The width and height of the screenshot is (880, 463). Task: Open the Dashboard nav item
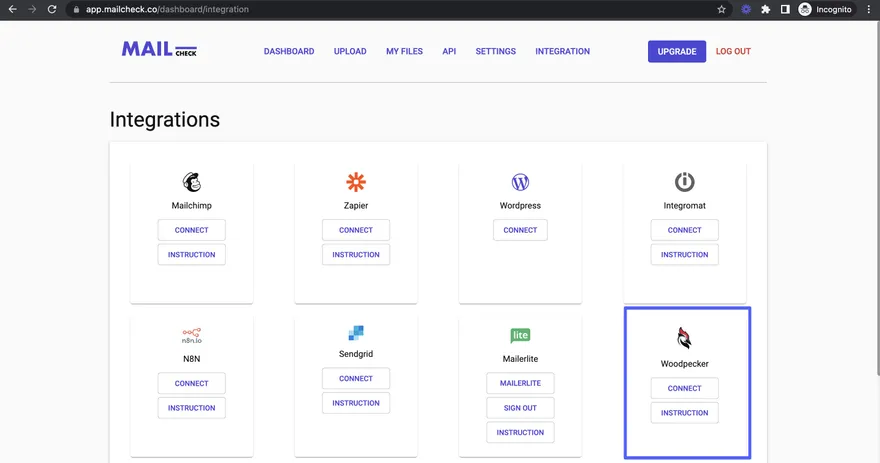pos(289,52)
